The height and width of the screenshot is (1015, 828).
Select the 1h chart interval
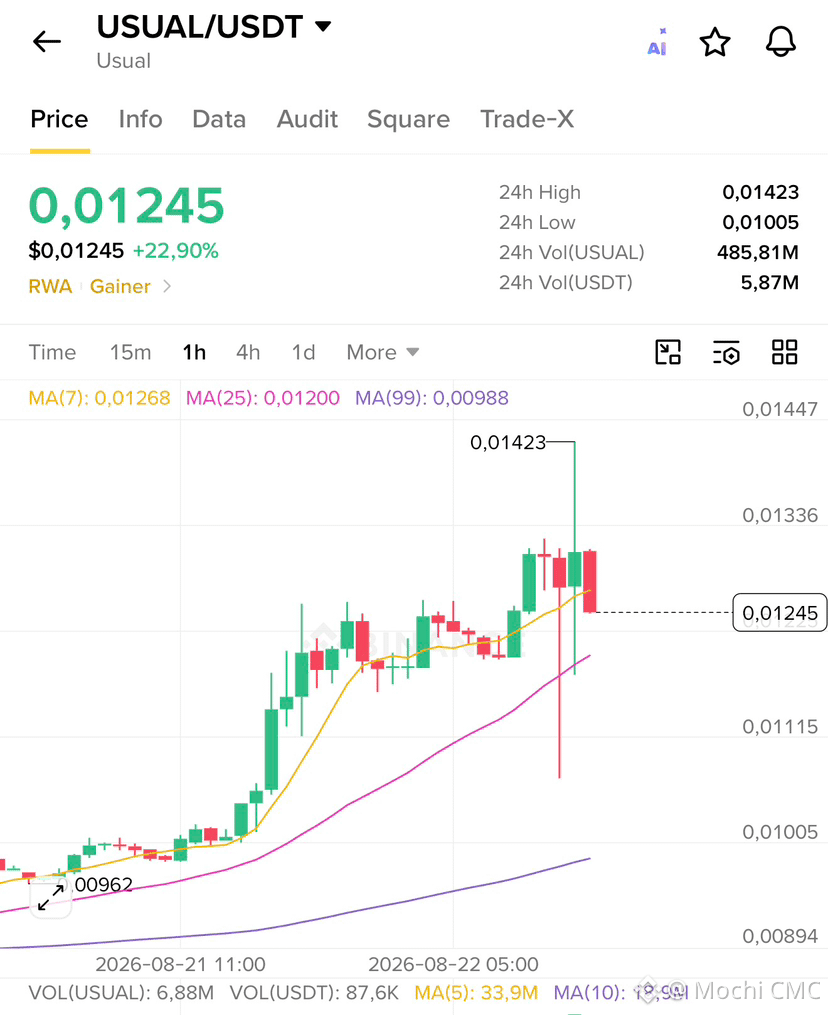click(194, 352)
